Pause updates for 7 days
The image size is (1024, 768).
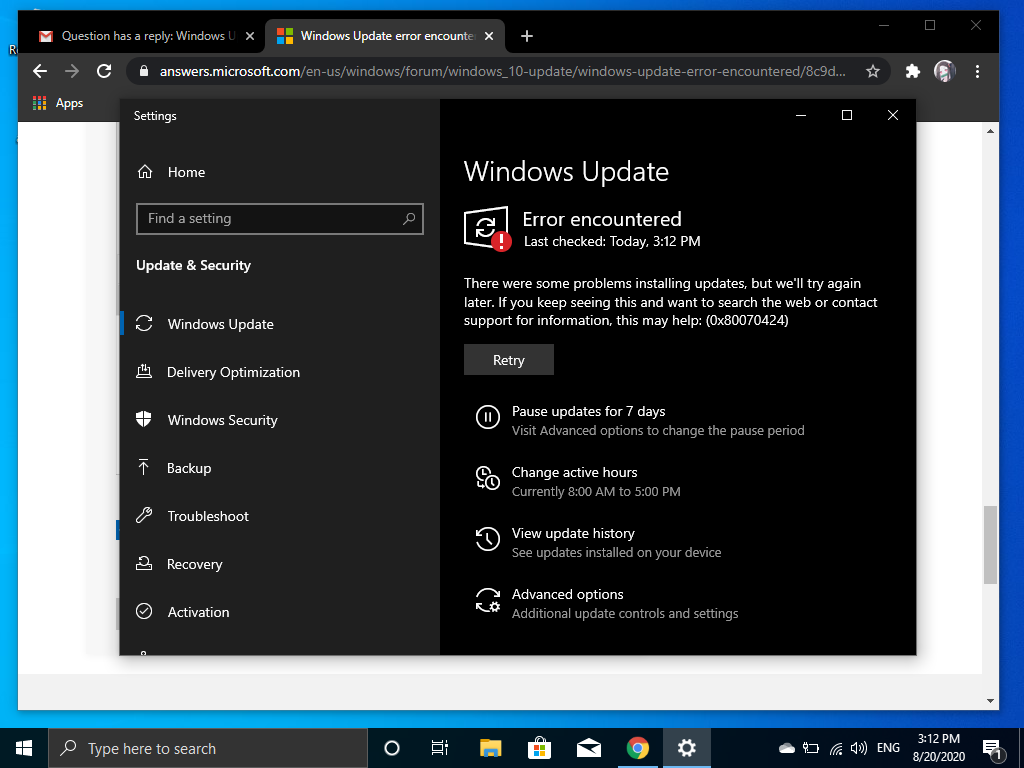click(588, 412)
